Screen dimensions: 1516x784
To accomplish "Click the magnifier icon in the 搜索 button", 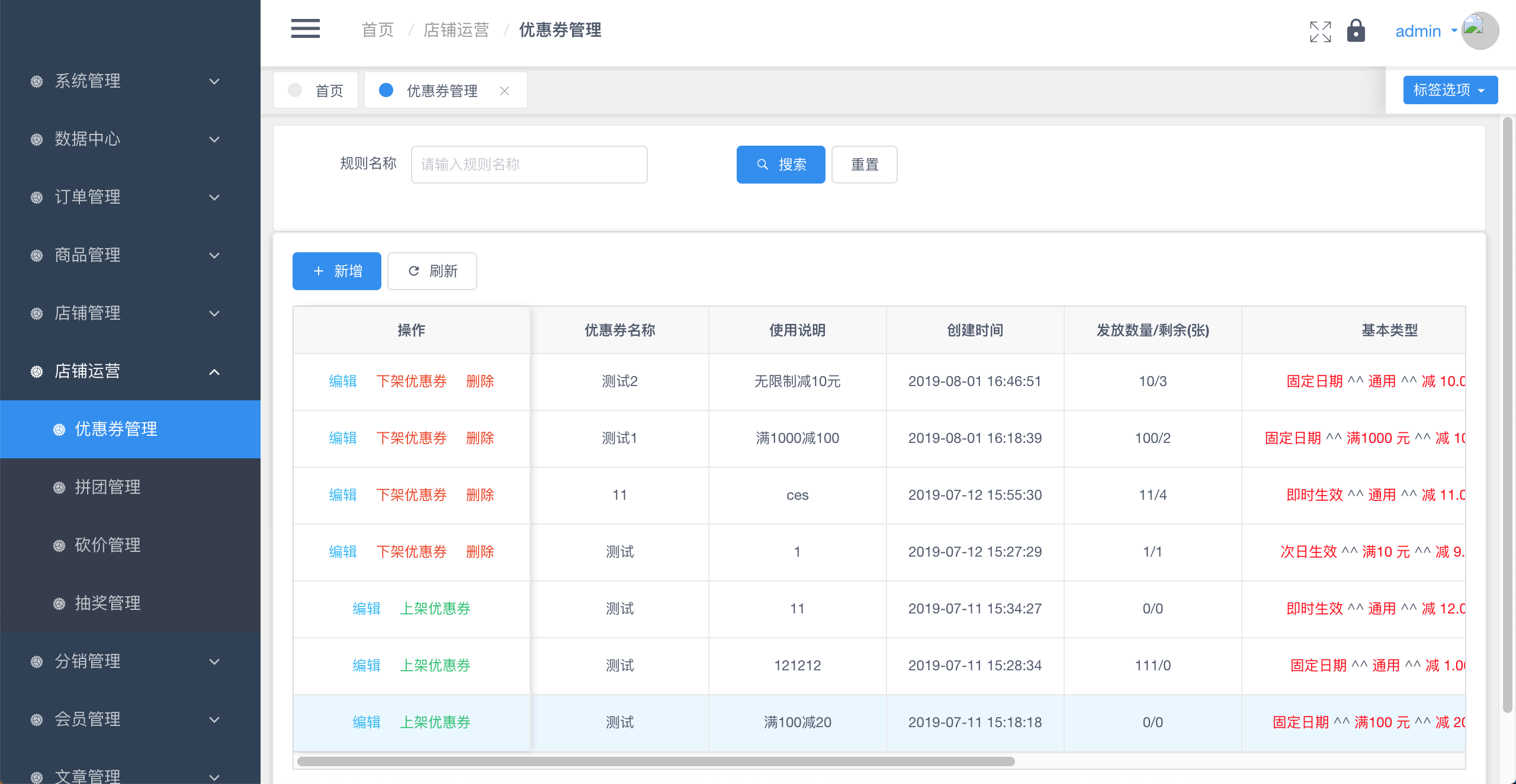I will point(763,165).
